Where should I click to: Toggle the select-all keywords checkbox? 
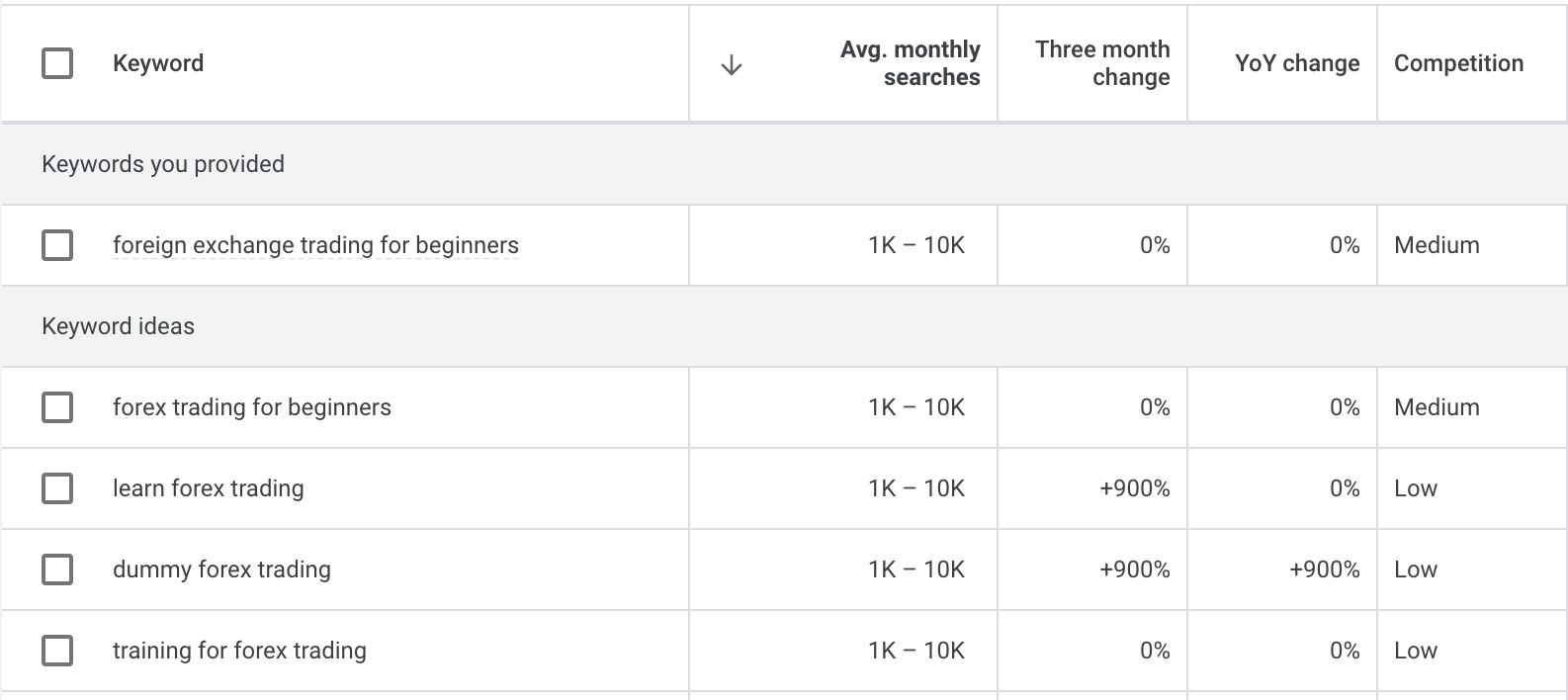(57, 63)
